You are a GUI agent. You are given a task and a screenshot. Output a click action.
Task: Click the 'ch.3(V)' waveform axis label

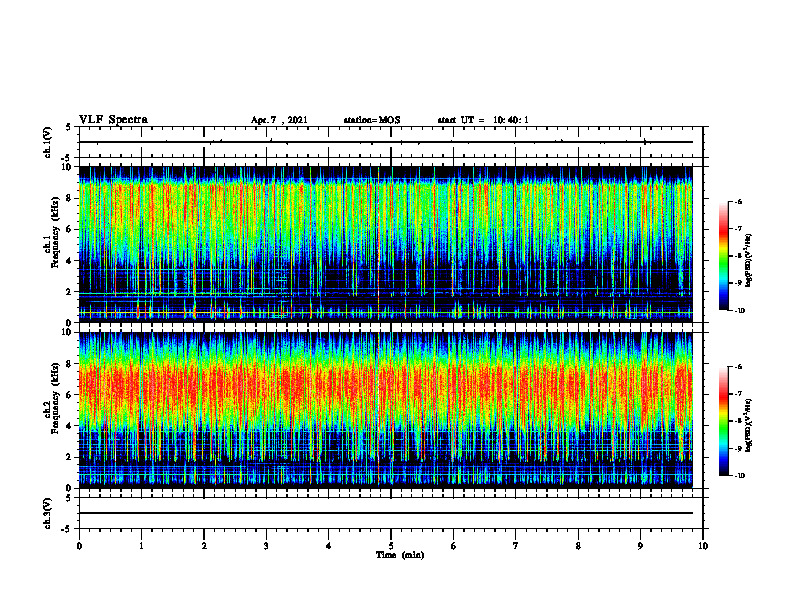pyautogui.click(x=48, y=513)
